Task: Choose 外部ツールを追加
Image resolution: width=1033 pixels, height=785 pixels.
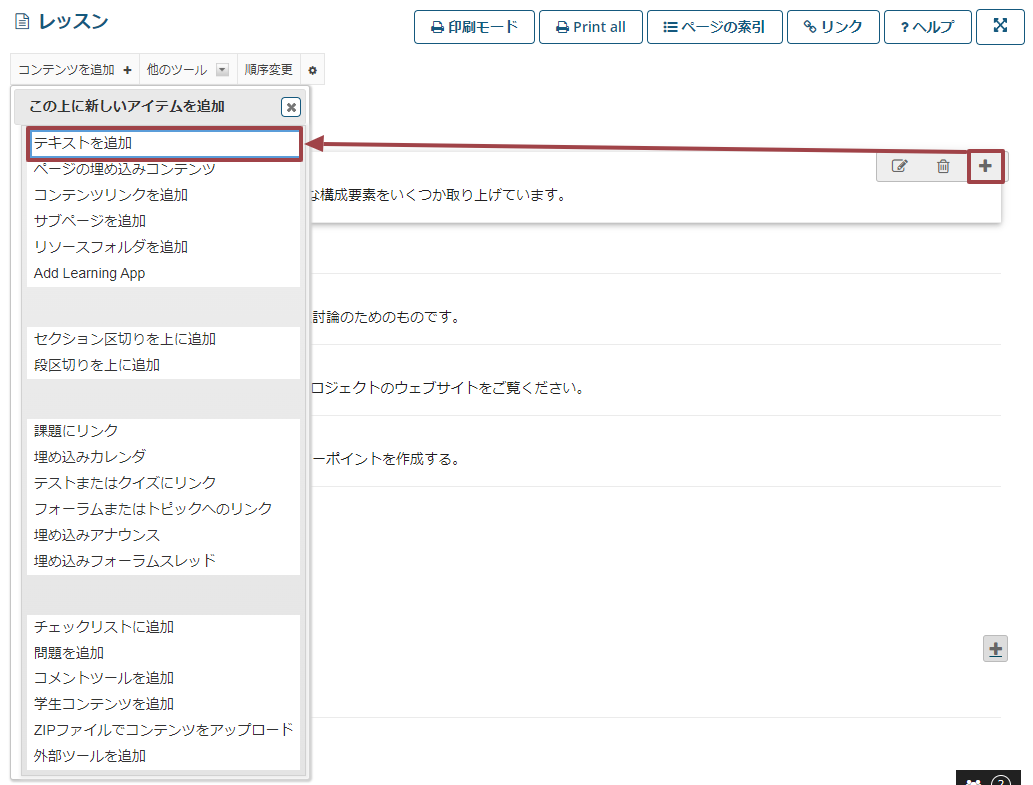Action: (x=90, y=756)
